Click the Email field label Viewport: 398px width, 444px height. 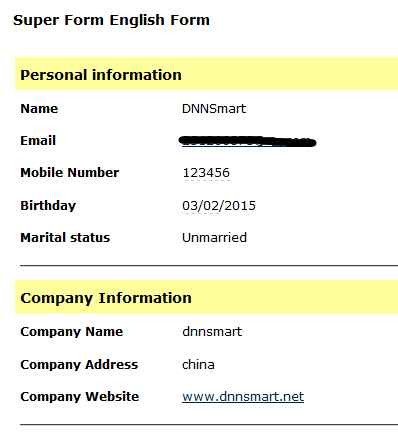[x=38, y=141]
